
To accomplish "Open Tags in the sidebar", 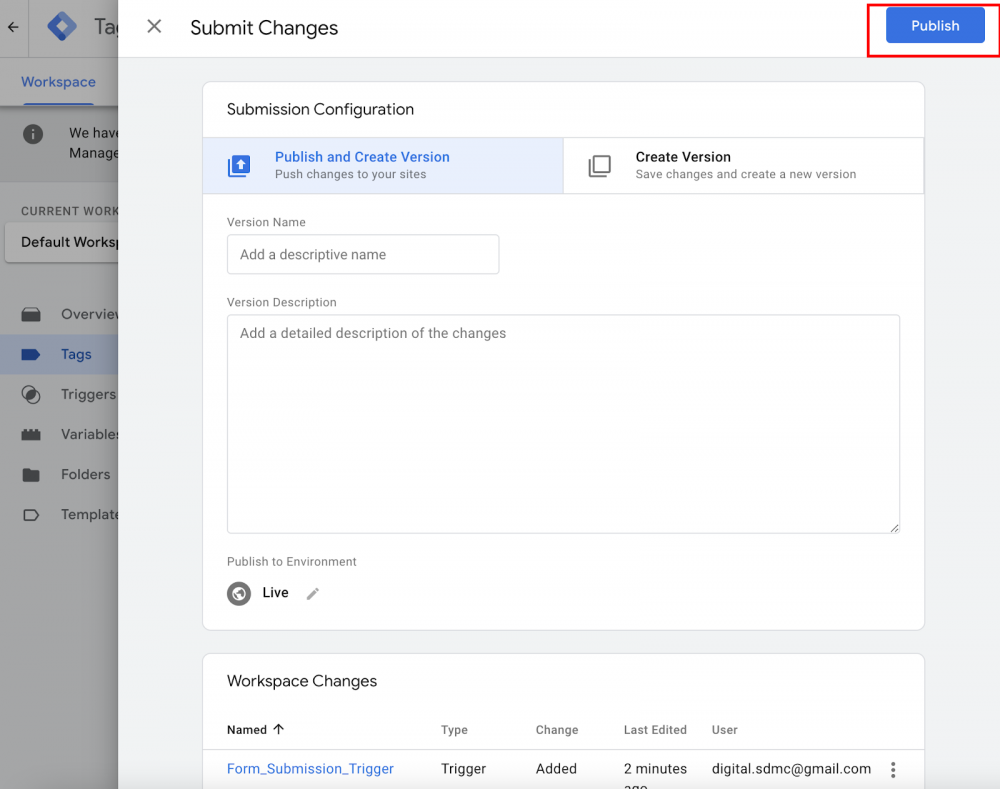I will point(75,354).
